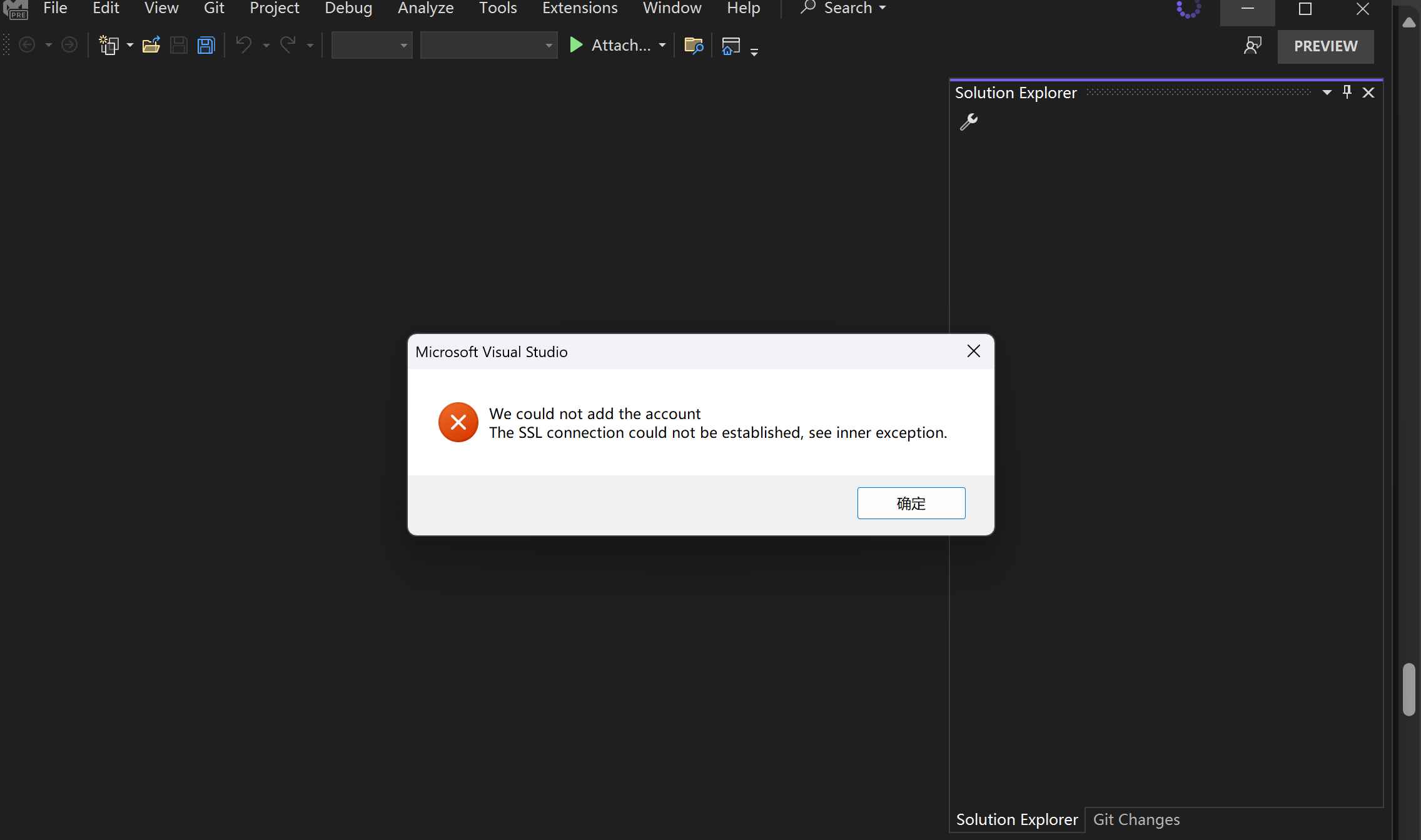Click the Solution Explorer panel title
The height and width of the screenshot is (840, 1421).
pyautogui.click(x=1016, y=93)
